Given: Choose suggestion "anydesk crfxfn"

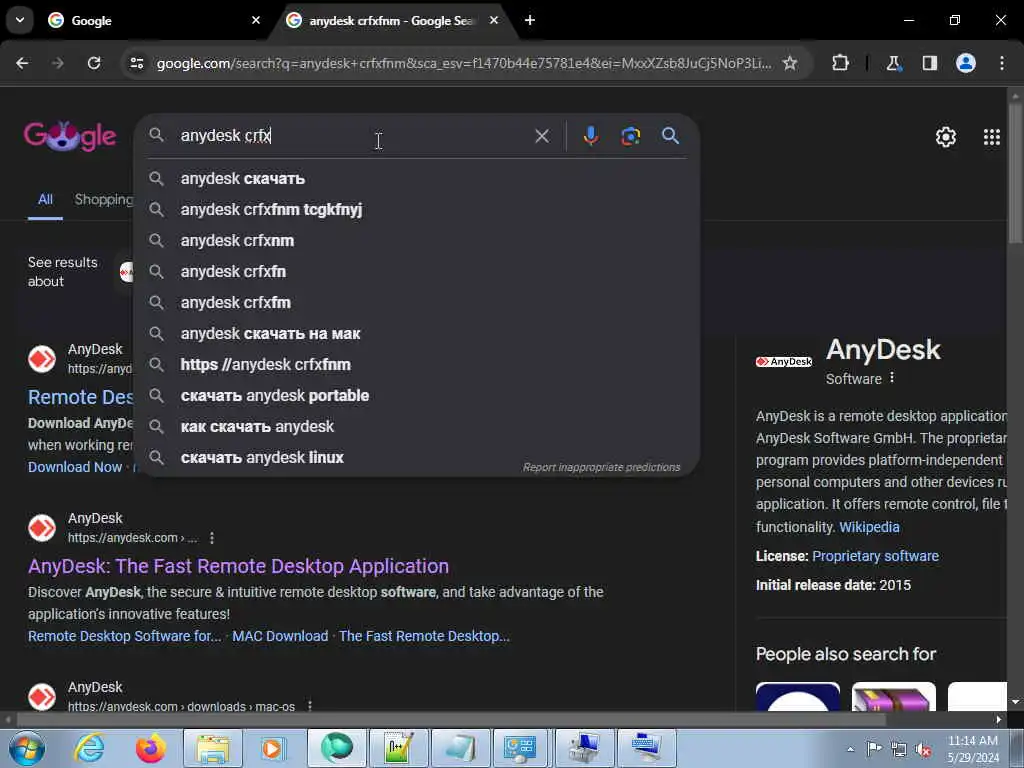Looking at the screenshot, I should click(417, 272).
